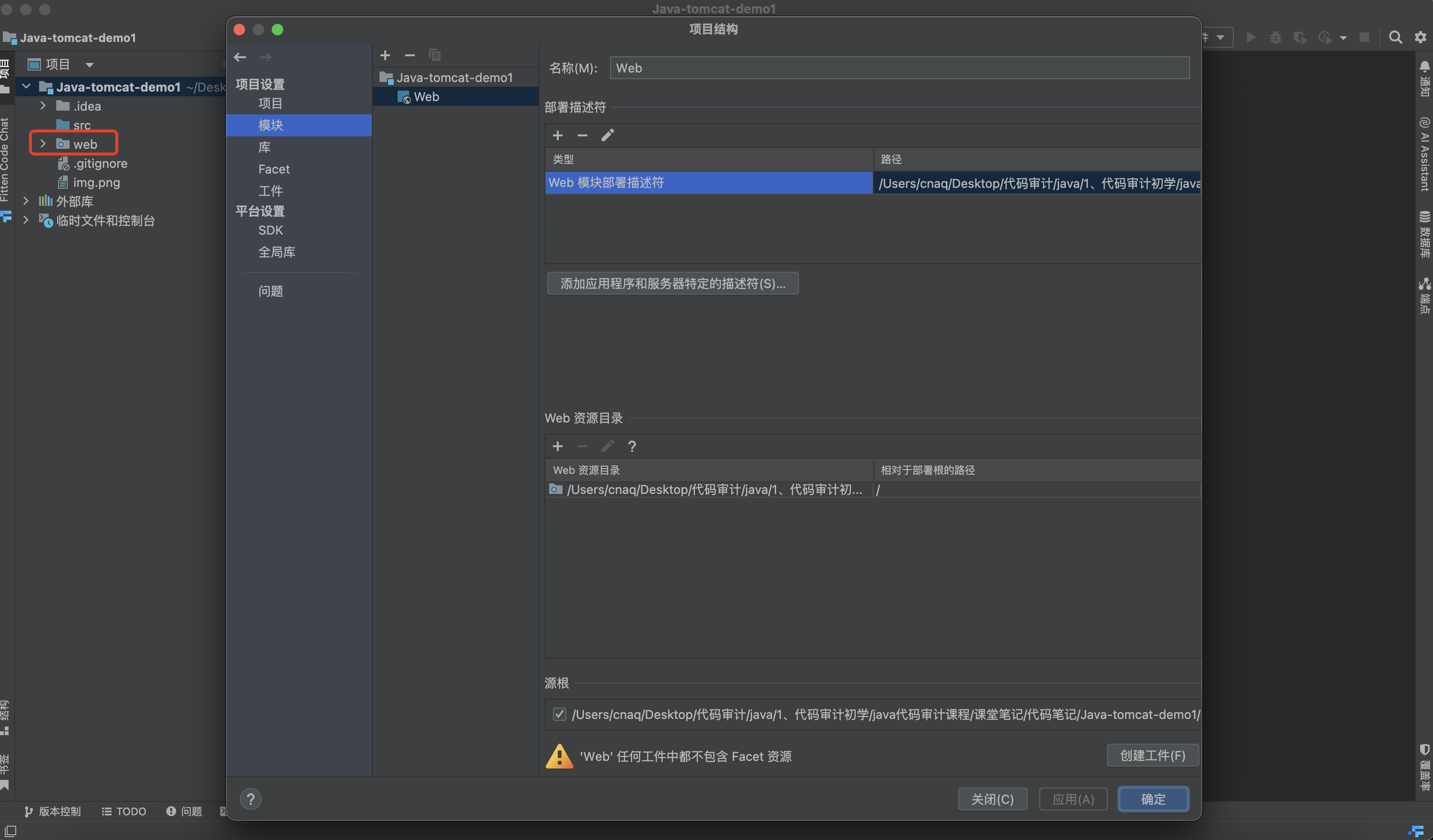This screenshot has width=1433, height=840.
Task: Click 添加应用程序和服务器特定的描述符 button
Action: point(672,283)
